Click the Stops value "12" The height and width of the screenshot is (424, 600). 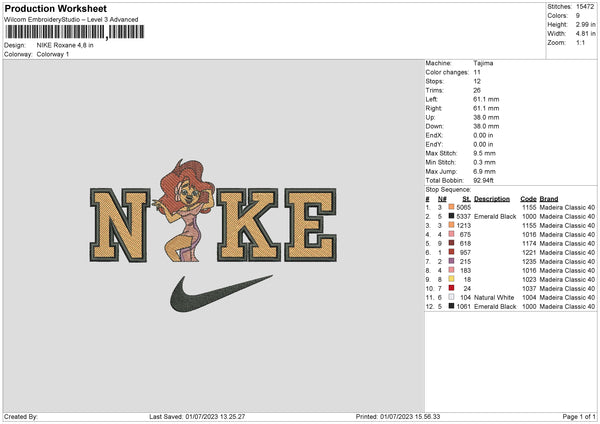[477, 81]
